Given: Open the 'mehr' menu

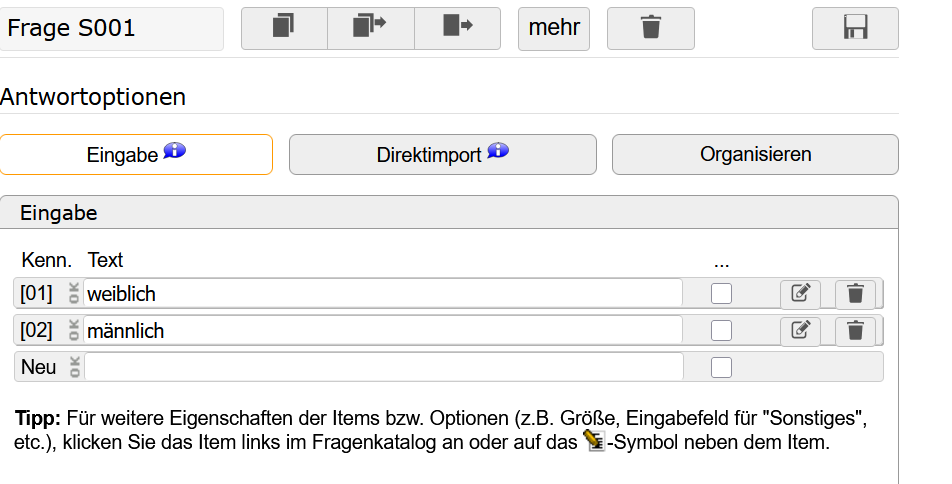Looking at the screenshot, I should (x=554, y=28).
